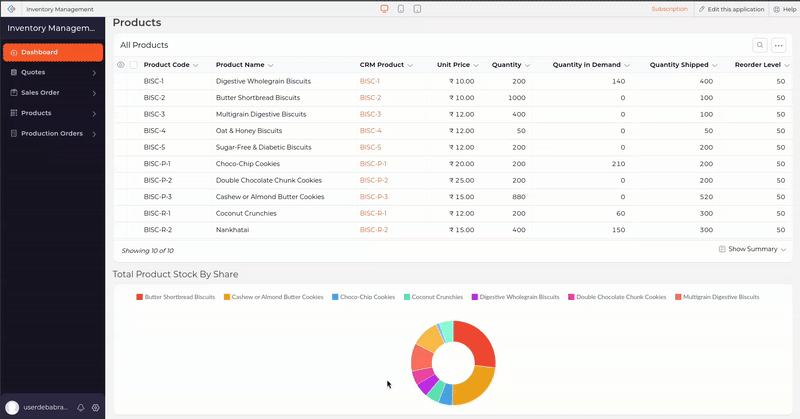Open the three-dots more options menu
Viewport: 800px width, 419px height.
[x=779, y=45]
